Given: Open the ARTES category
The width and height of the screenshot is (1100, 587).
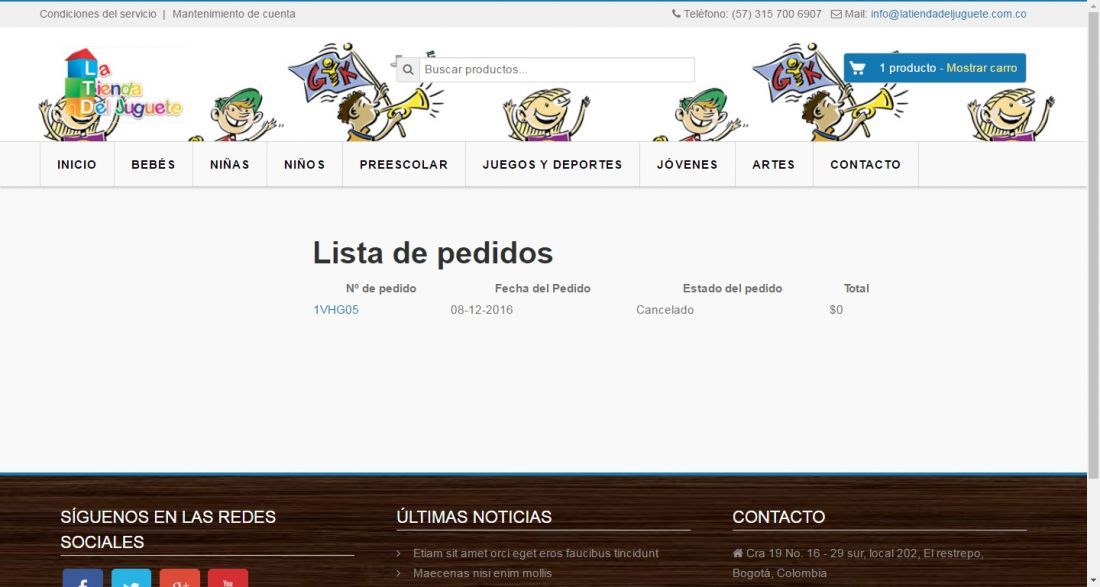Looking at the screenshot, I should point(774,164).
